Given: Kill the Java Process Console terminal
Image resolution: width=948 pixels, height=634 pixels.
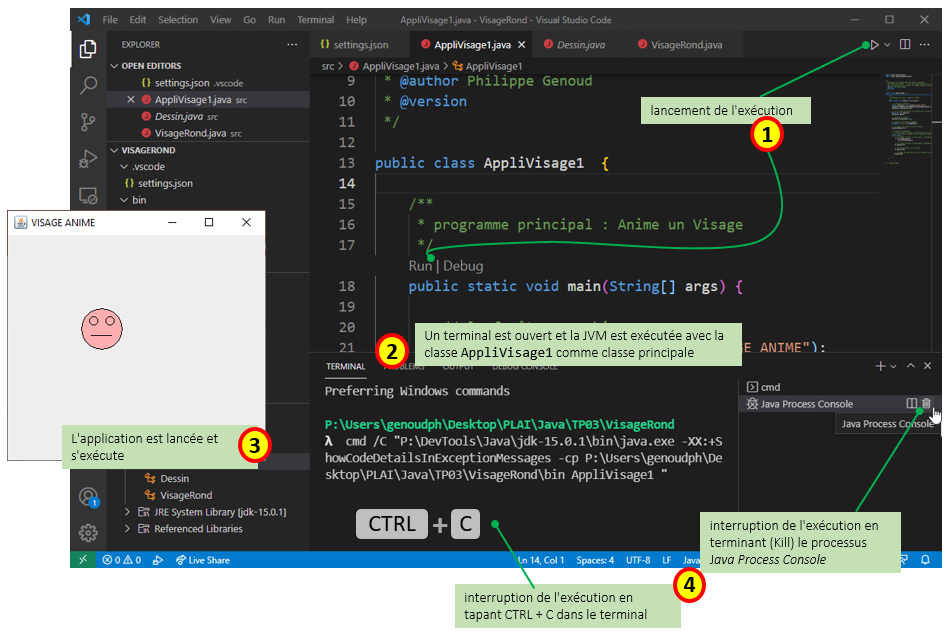Looking at the screenshot, I should [926, 404].
